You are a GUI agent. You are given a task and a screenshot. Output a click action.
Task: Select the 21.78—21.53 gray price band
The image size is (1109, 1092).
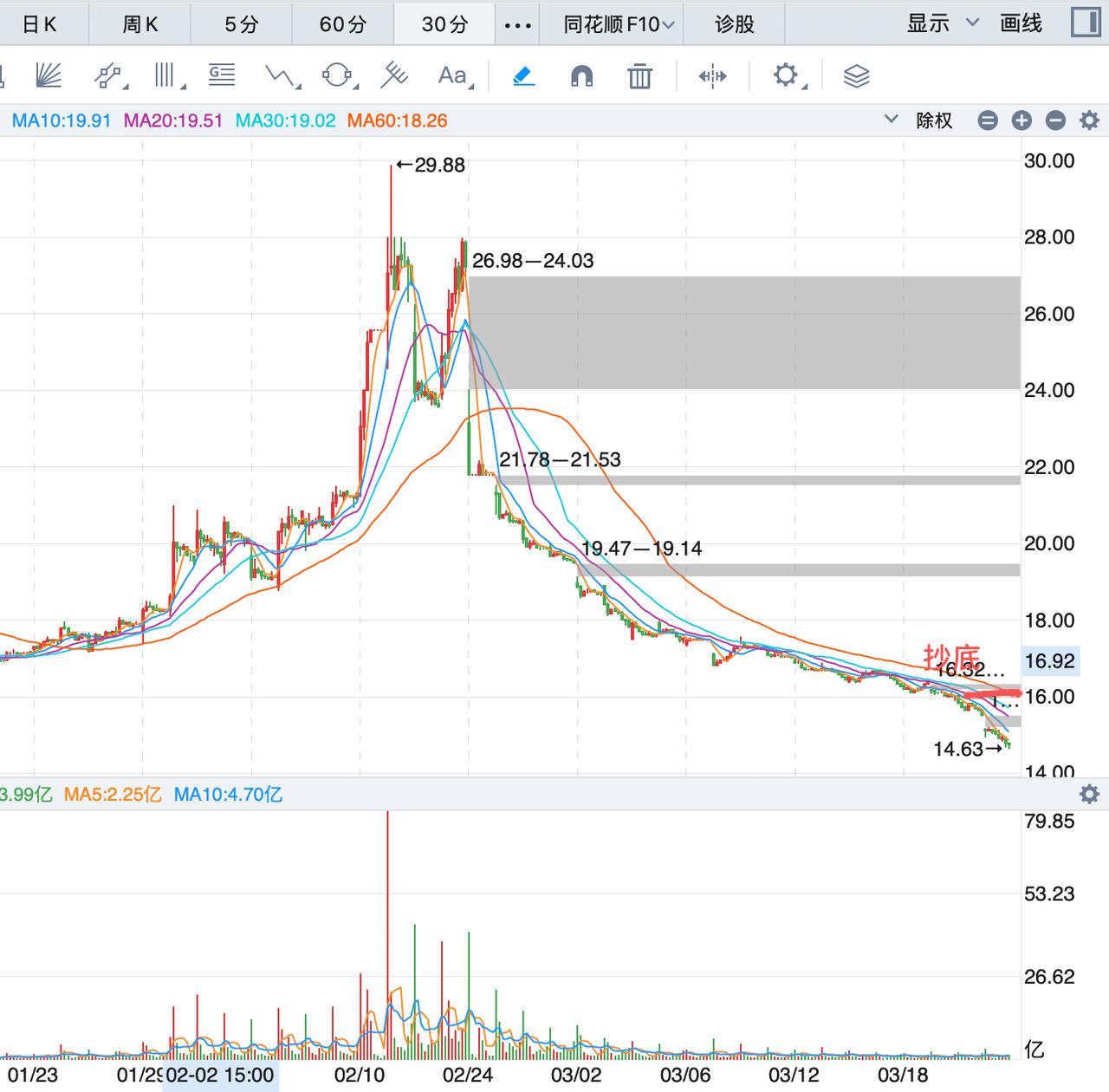tap(758, 479)
